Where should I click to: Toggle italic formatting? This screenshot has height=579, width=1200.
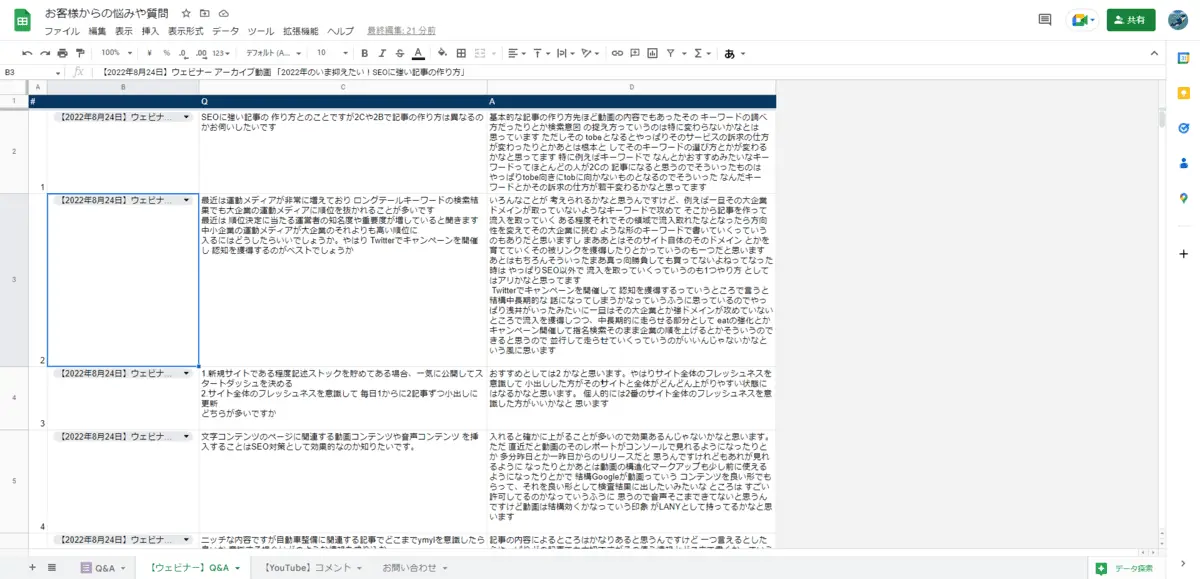click(382, 53)
